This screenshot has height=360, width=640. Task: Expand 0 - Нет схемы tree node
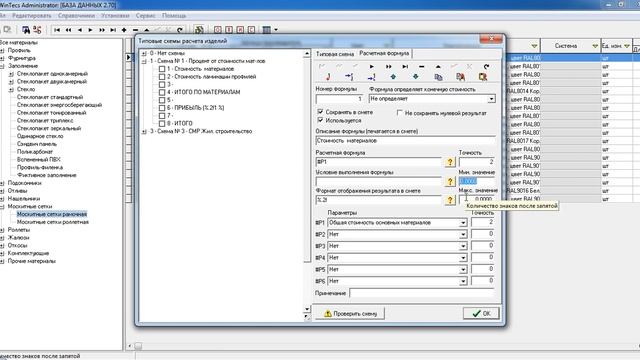144,53
